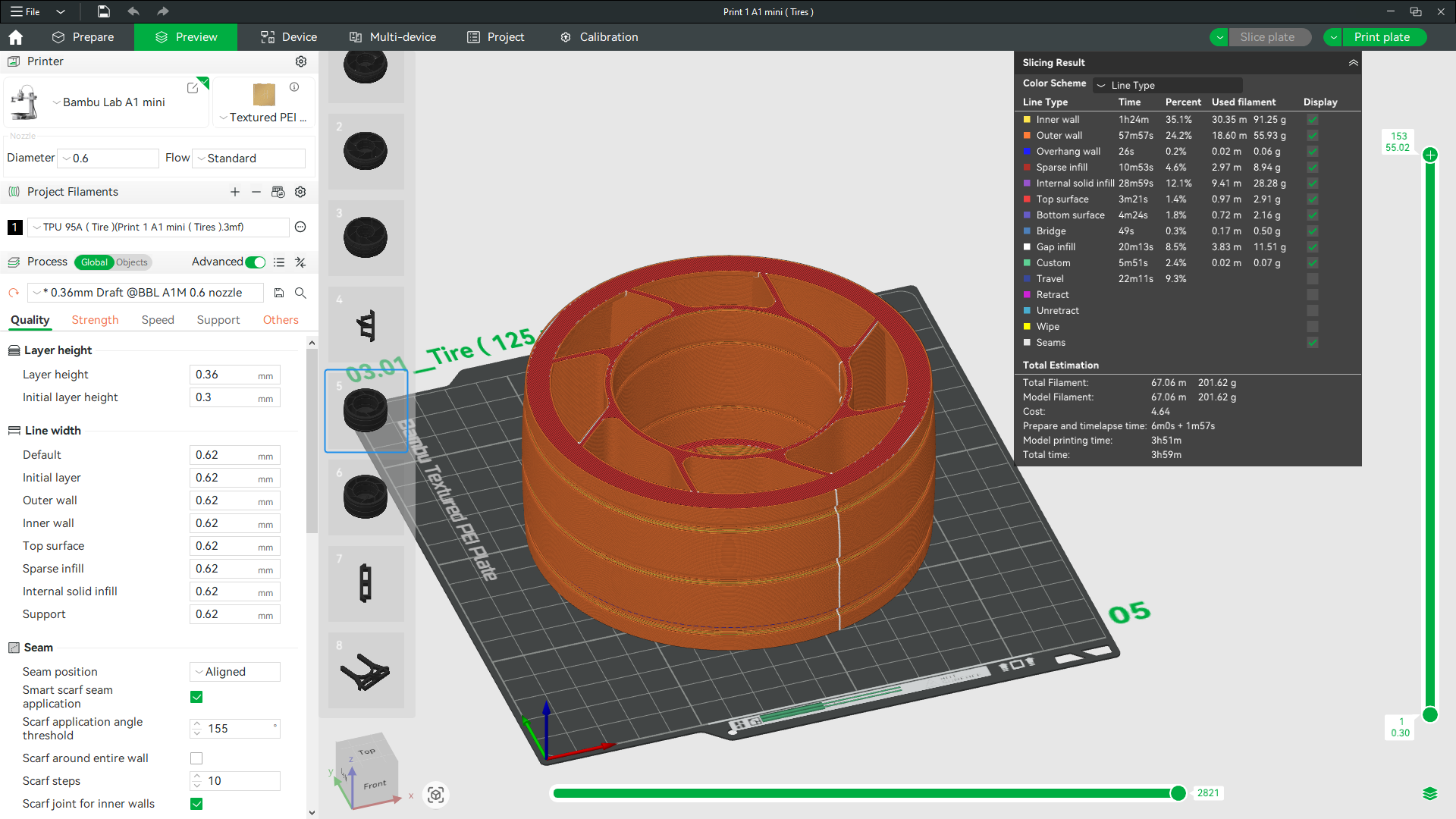1456x819 pixels.
Task: Select the TPU filament color number 1
Action: (x=14, y=227)
